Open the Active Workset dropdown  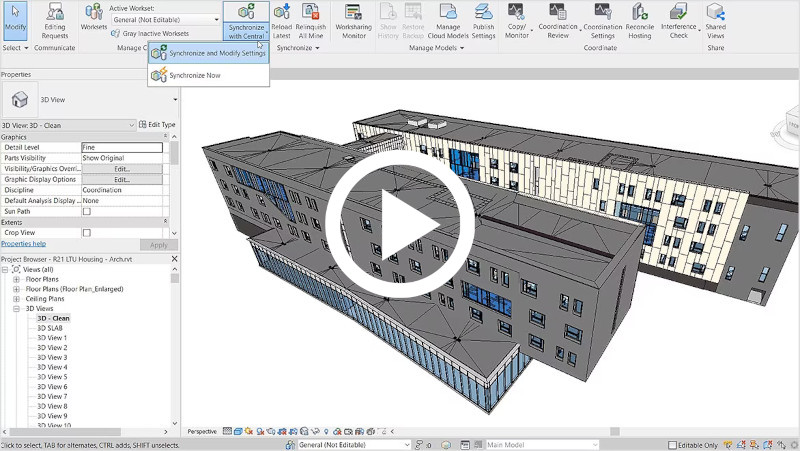(166, 19)
